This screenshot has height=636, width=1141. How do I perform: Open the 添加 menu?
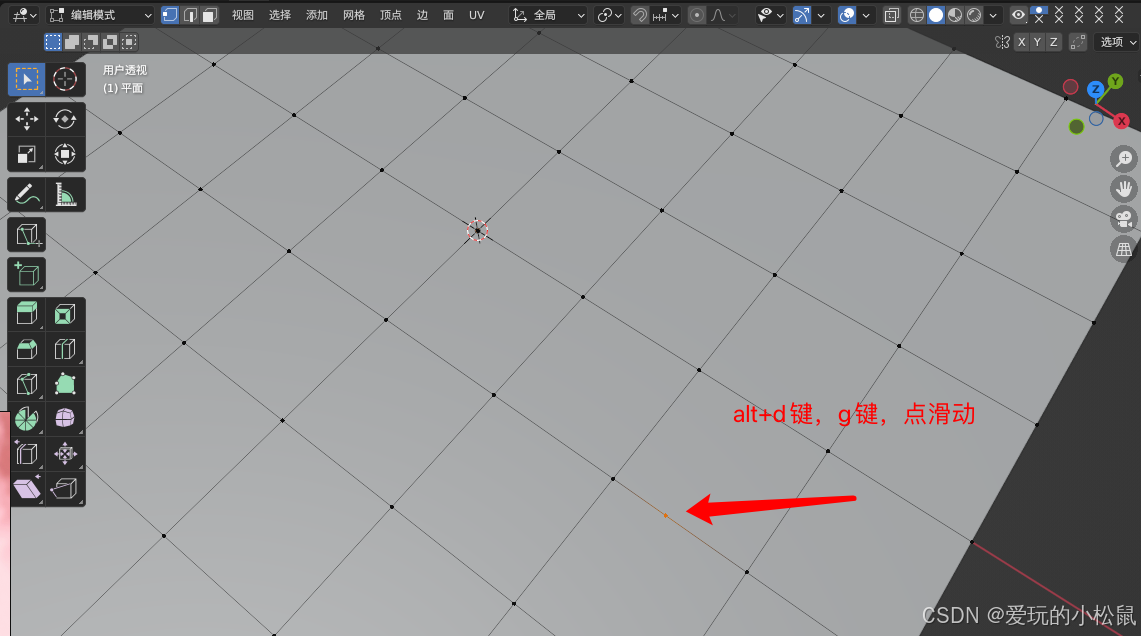click(x=317, y=15)
